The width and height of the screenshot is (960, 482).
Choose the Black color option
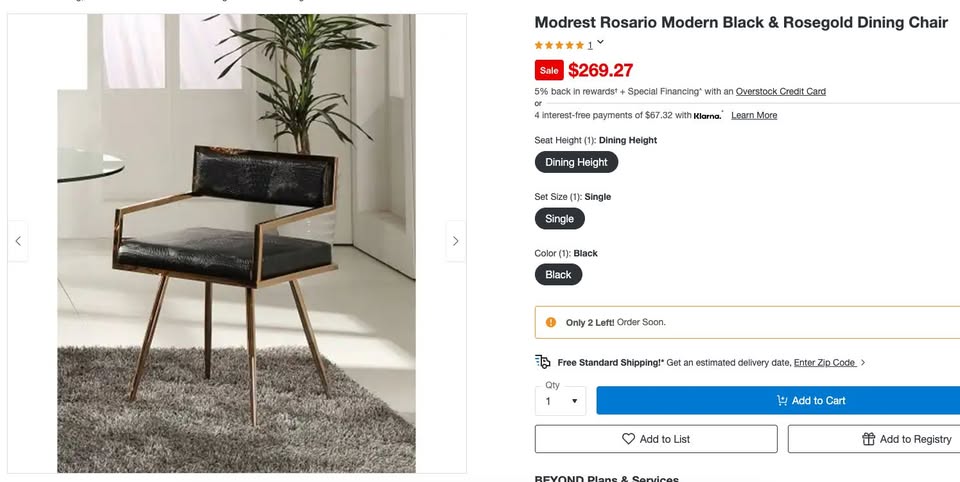tap(558, 275)
